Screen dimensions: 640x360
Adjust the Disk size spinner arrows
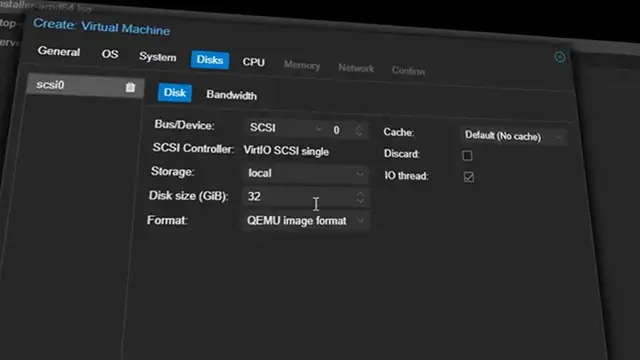pos(360,198)
